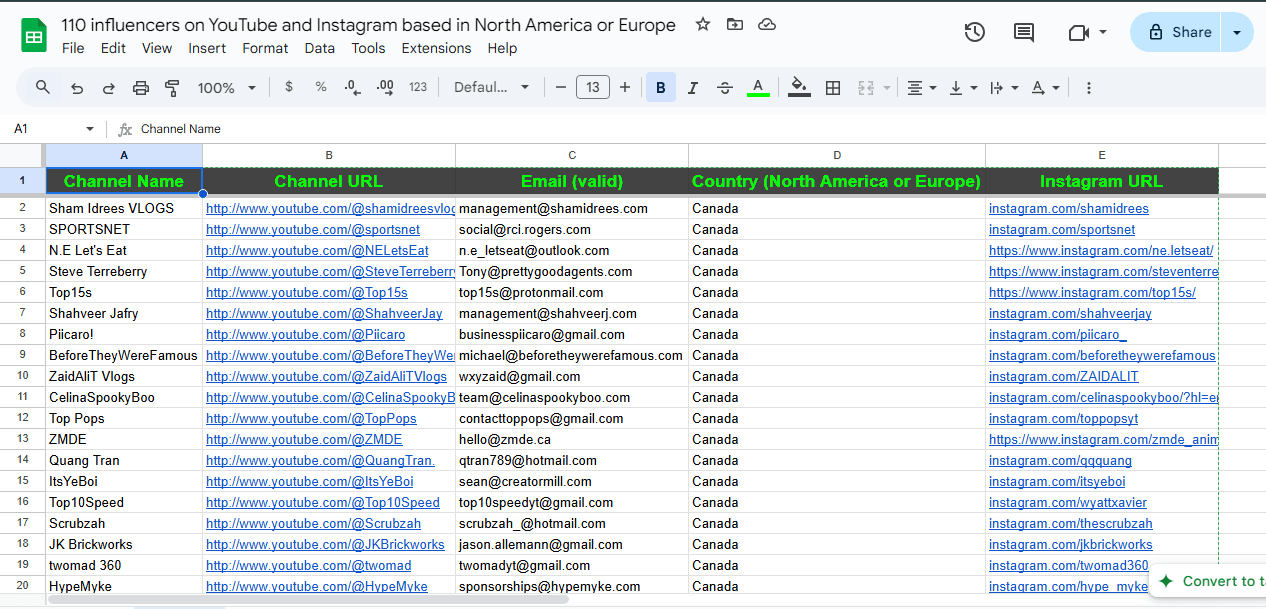Click the borders icon in toolbar

(832, 88)
